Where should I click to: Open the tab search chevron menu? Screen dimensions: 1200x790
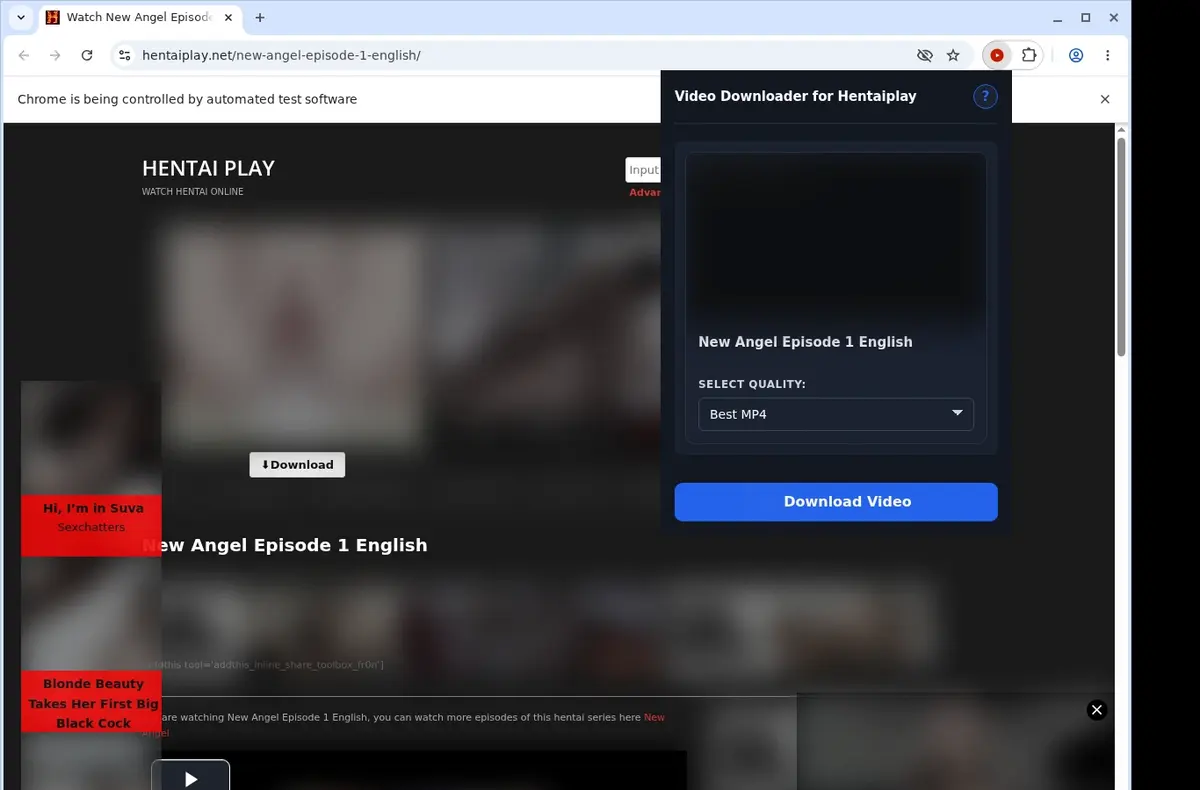point(21,17)
